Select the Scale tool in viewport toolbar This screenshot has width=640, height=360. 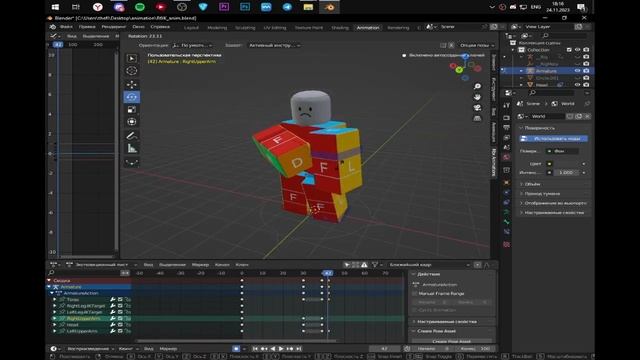pyautogui.click(x=131, y=109)
